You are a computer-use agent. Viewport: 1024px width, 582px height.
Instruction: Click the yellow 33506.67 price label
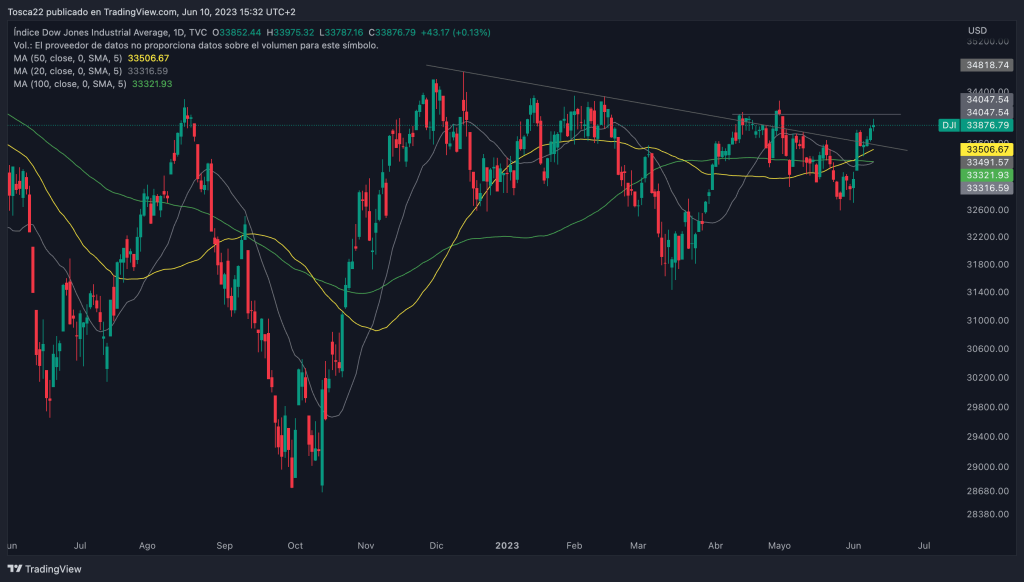pyautogui.click(x=986, y=148)
